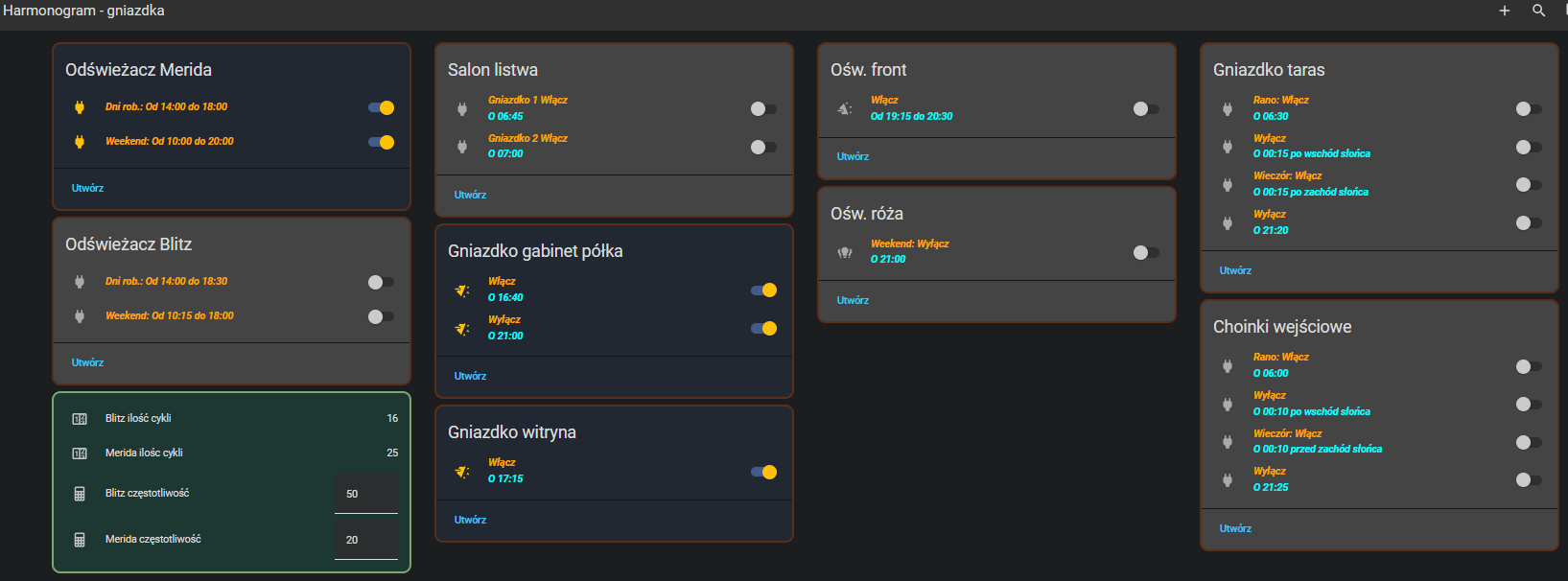The height and width of the screenshot is (581, 1568).
Task: Click the Merida częstotliwość calculator icon
Action: [x=80, y=540]
